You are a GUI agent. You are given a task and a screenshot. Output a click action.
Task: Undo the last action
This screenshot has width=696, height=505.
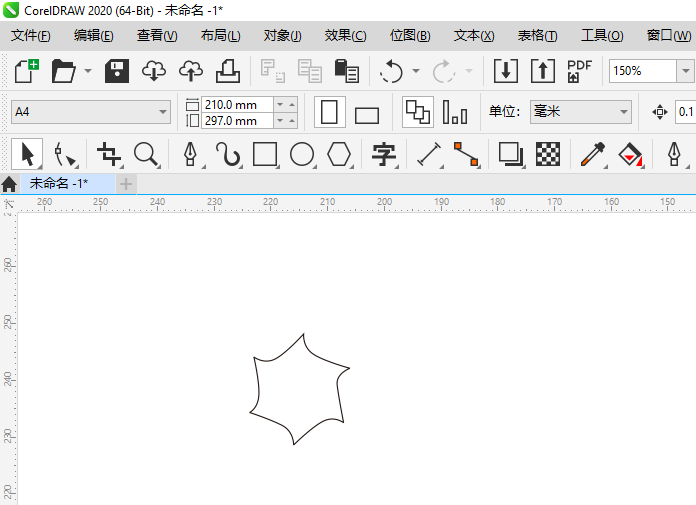pos(392,71)
